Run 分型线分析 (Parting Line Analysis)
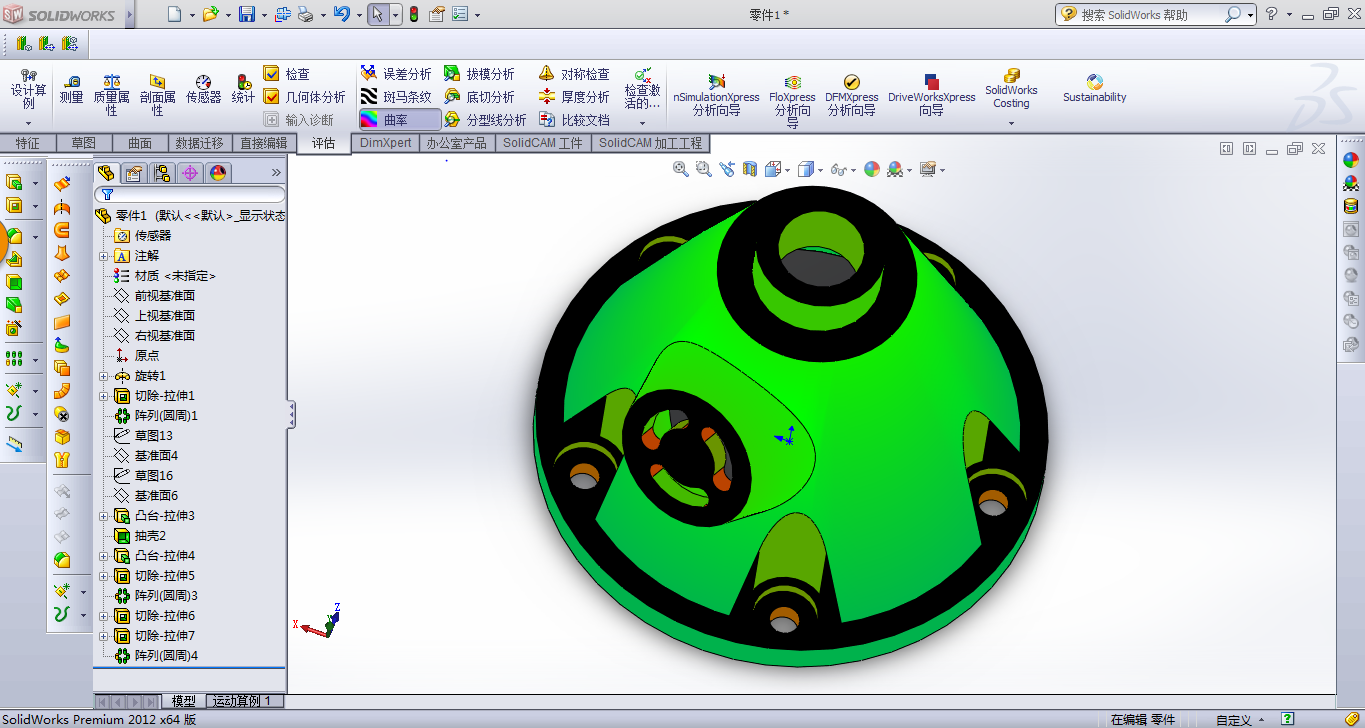Viewport: 1365px width, 728px height. tap(486, 120)
